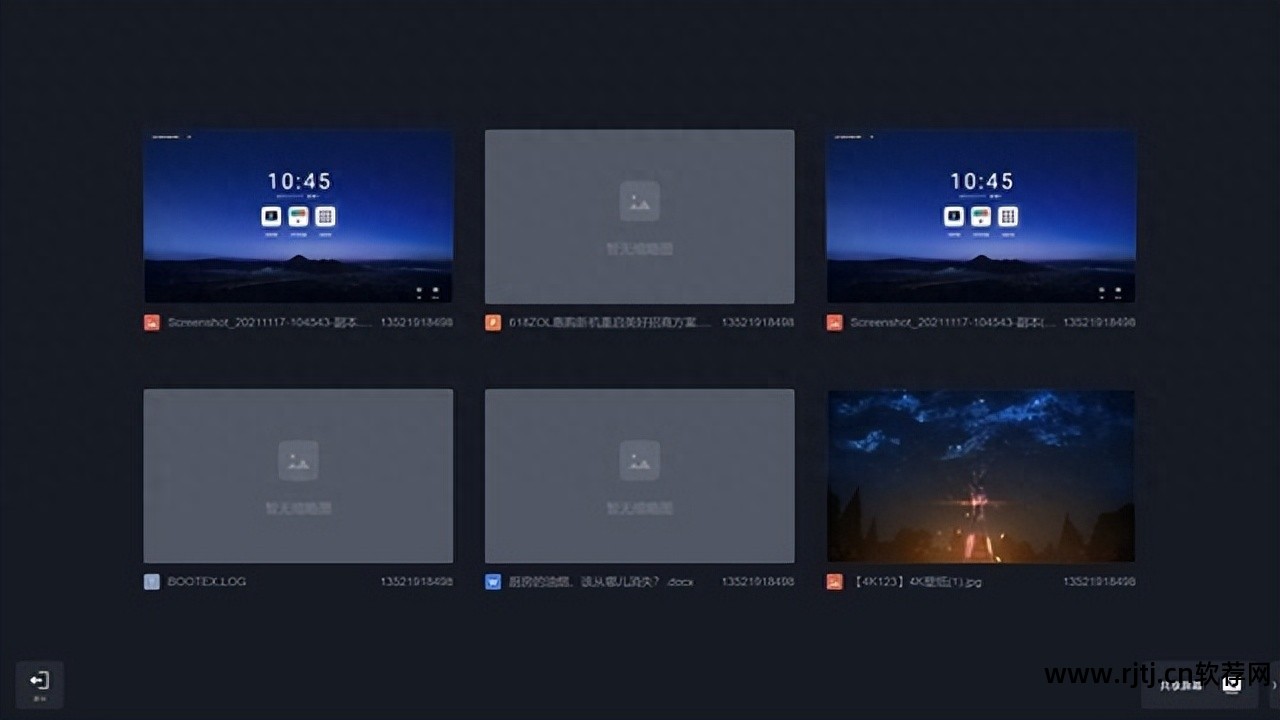Image resolution: width=1280 pixels, height=720 pixels.
Task: Click the exit icon button
Action: pyautogui.click(x=39, y=683)
